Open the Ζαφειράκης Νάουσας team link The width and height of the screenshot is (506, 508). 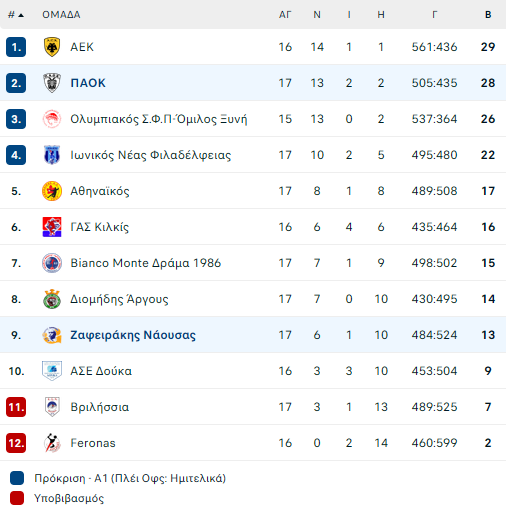click(133, 335)
